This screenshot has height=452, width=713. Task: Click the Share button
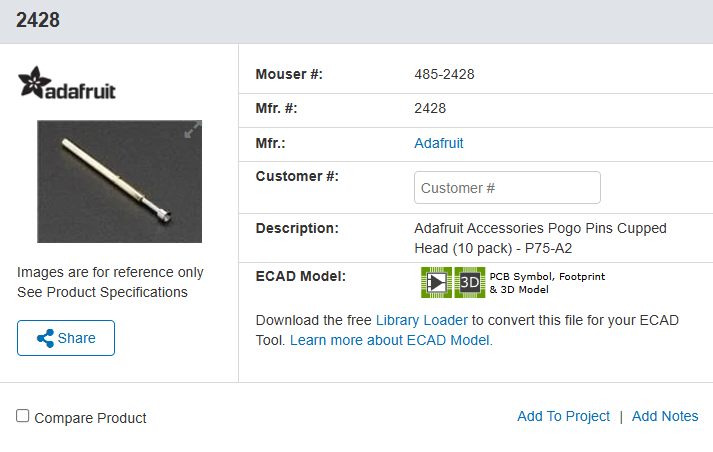pos(66,338)
